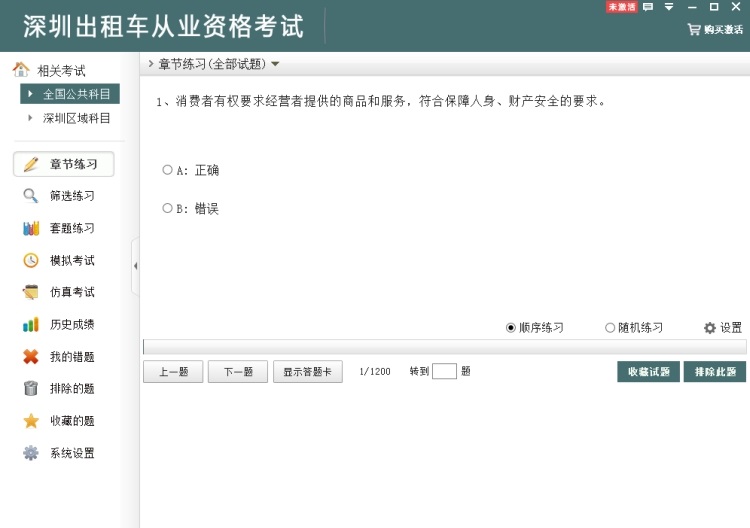Collapse the left sidebar with the handle

pyautogui.click(x=135, y=266)
